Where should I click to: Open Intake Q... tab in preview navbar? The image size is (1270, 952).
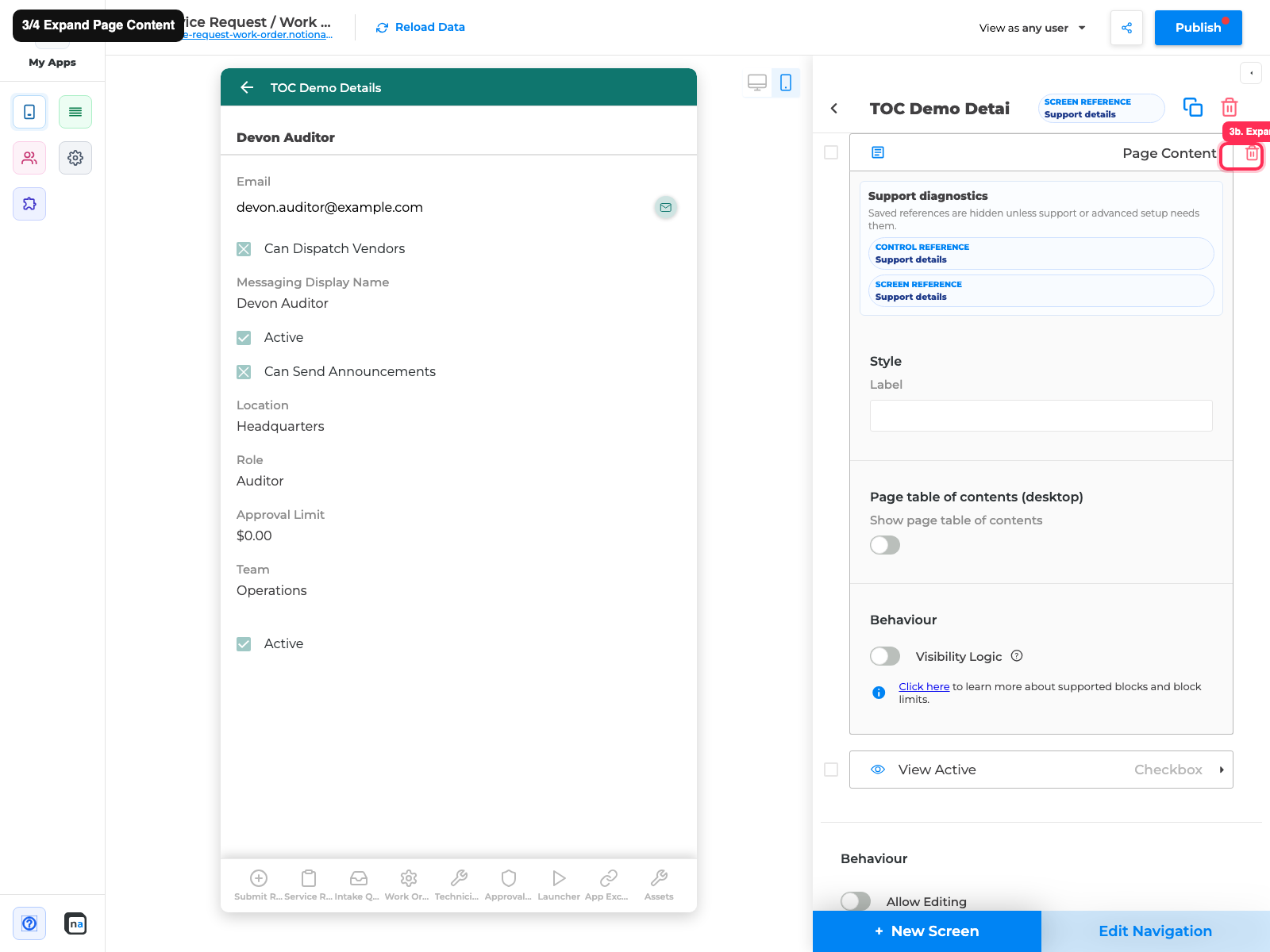pyautogui.click(x=358, y=885)
